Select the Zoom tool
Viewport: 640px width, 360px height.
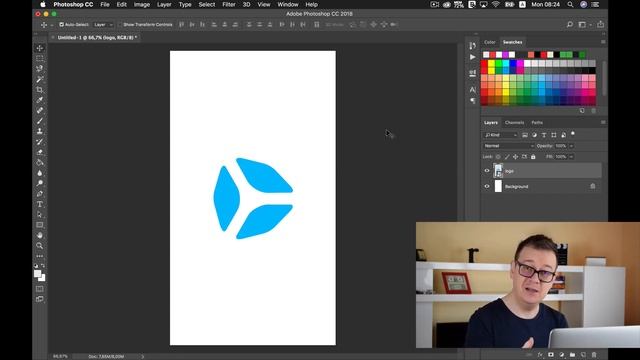40,246
